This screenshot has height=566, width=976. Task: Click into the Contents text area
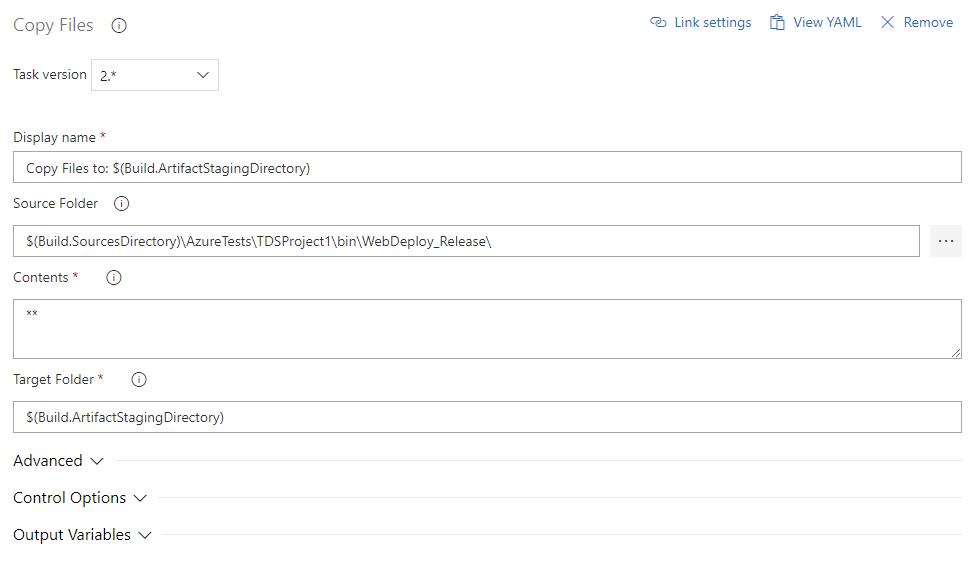tap(487, 329)
